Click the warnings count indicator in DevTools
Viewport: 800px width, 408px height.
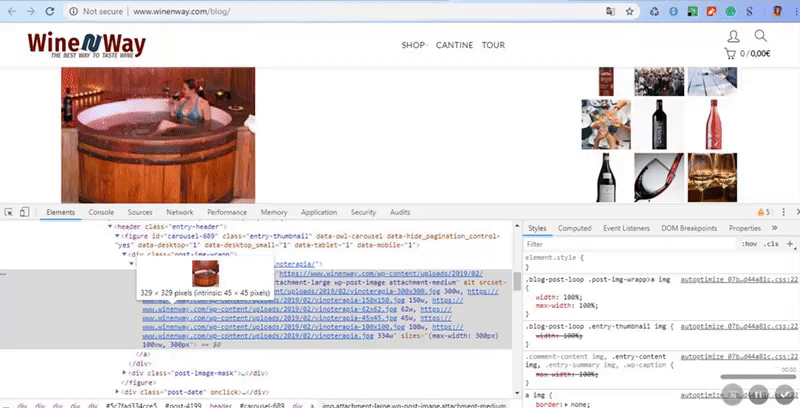764,212
